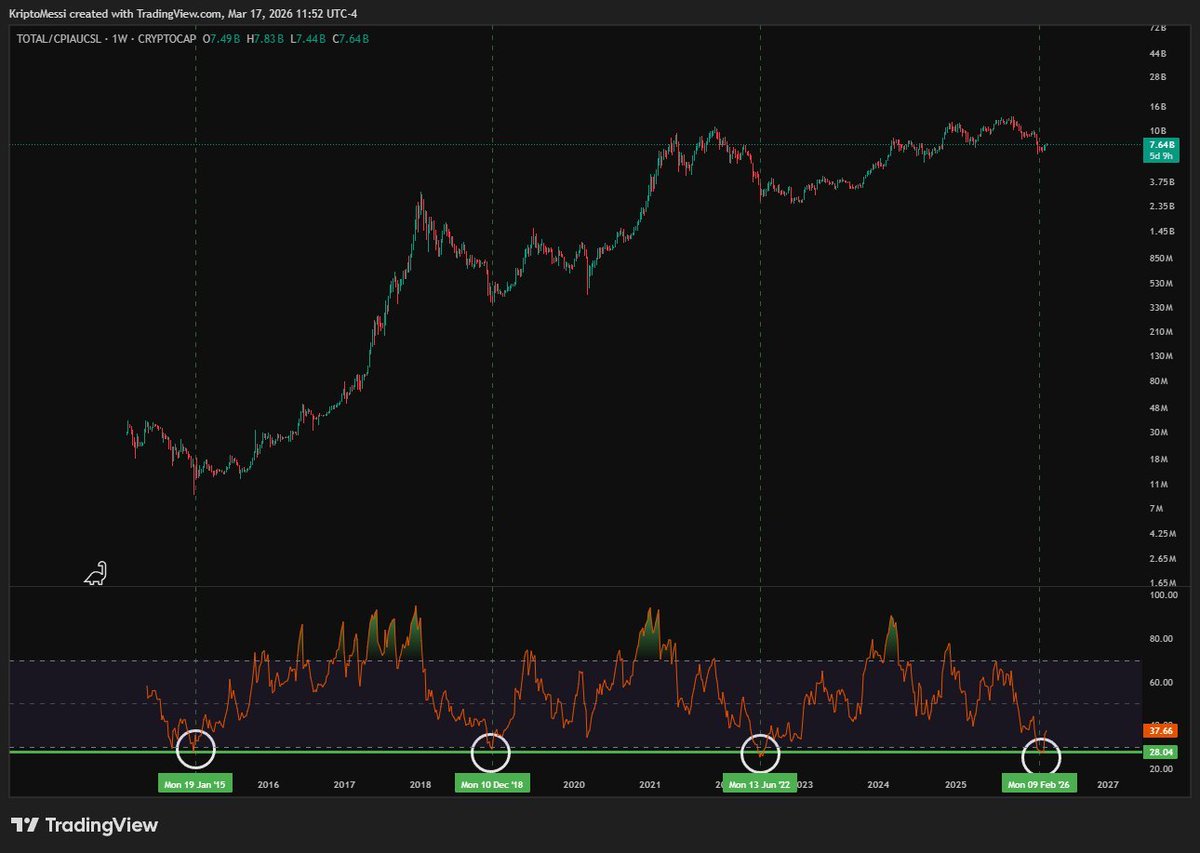Click the 330M price axis label
The image size is (1200, 853).
[1160, 307]
